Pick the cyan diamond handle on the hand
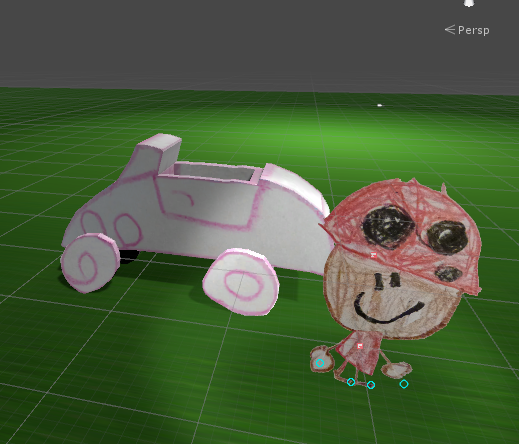The height and width of the screenshot is (444, 519). coord(320,363)
